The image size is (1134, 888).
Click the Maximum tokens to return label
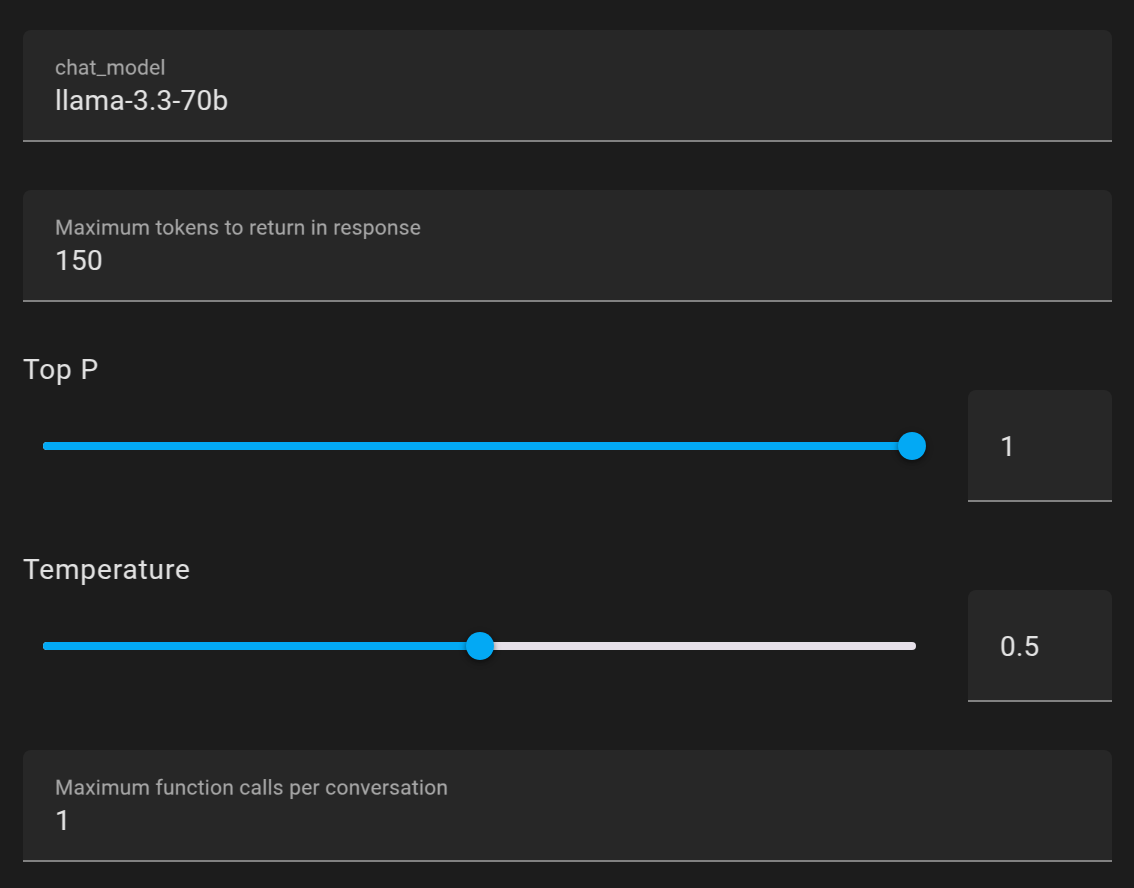pyautogui.click(x=238, y=228)
